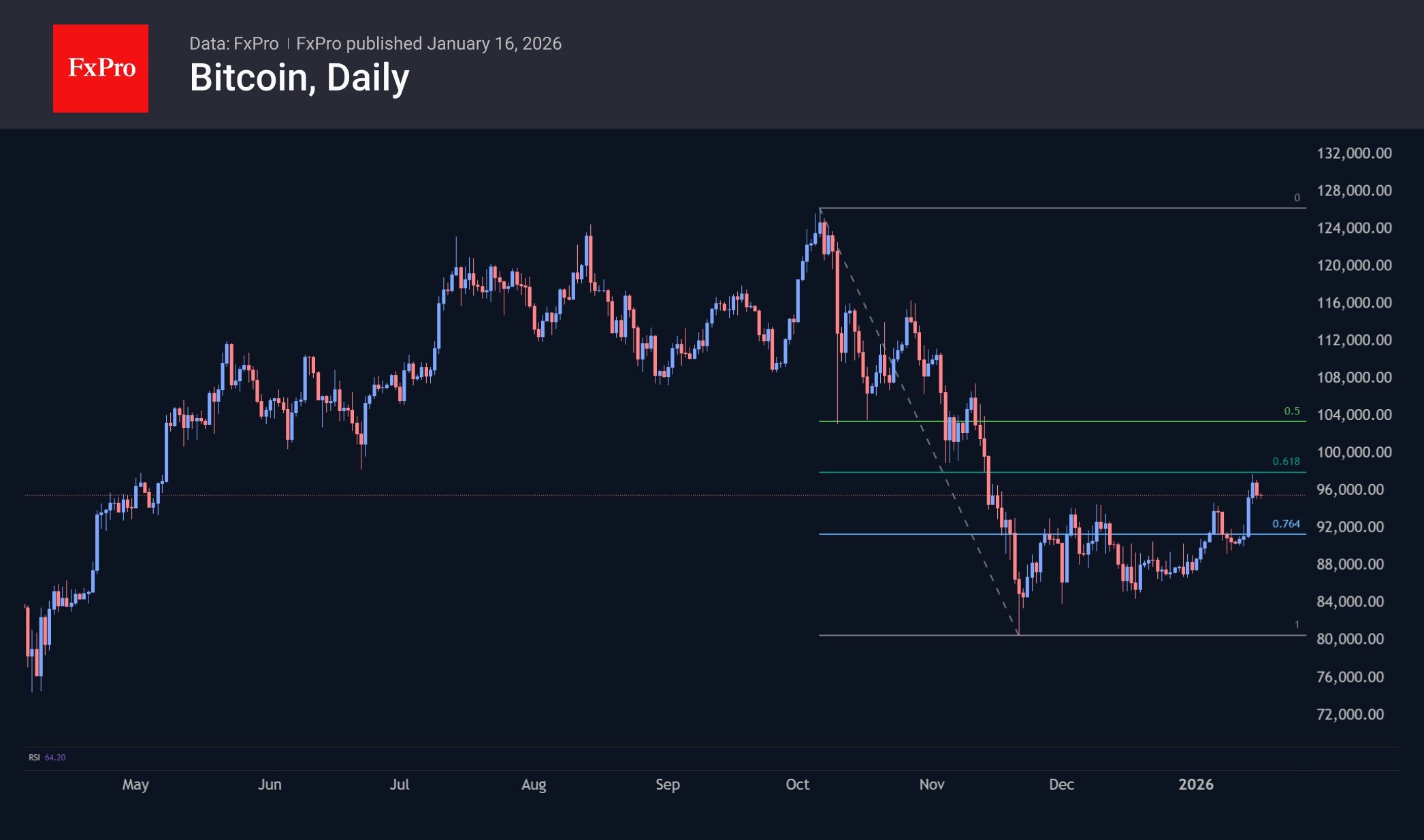Click the "Data: FxPro" source text

click(233, 44)
